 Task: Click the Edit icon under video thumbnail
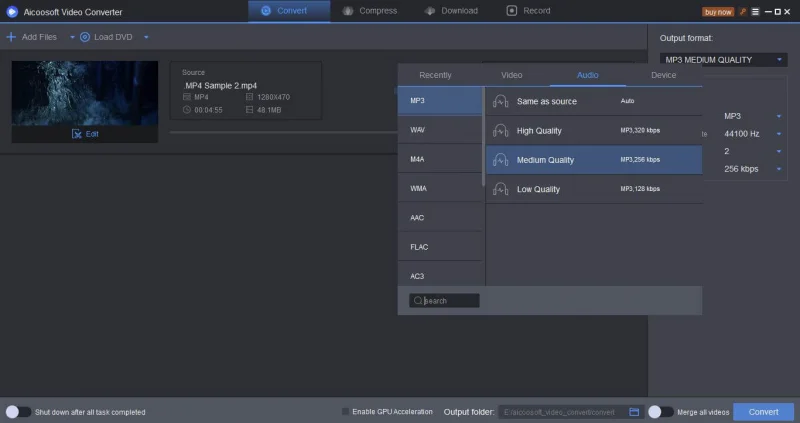tap(76, 134)
